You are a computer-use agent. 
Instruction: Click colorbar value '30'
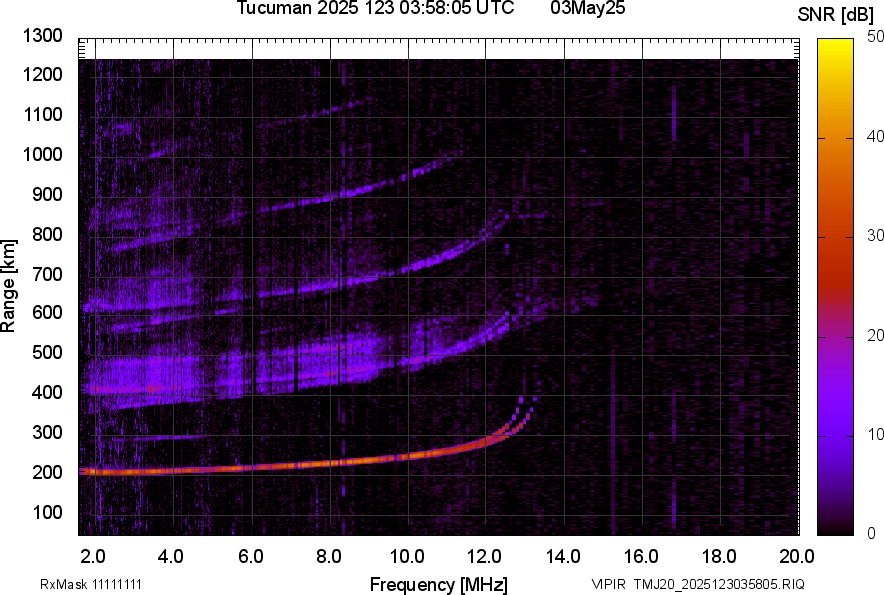[x=875, y=235]
